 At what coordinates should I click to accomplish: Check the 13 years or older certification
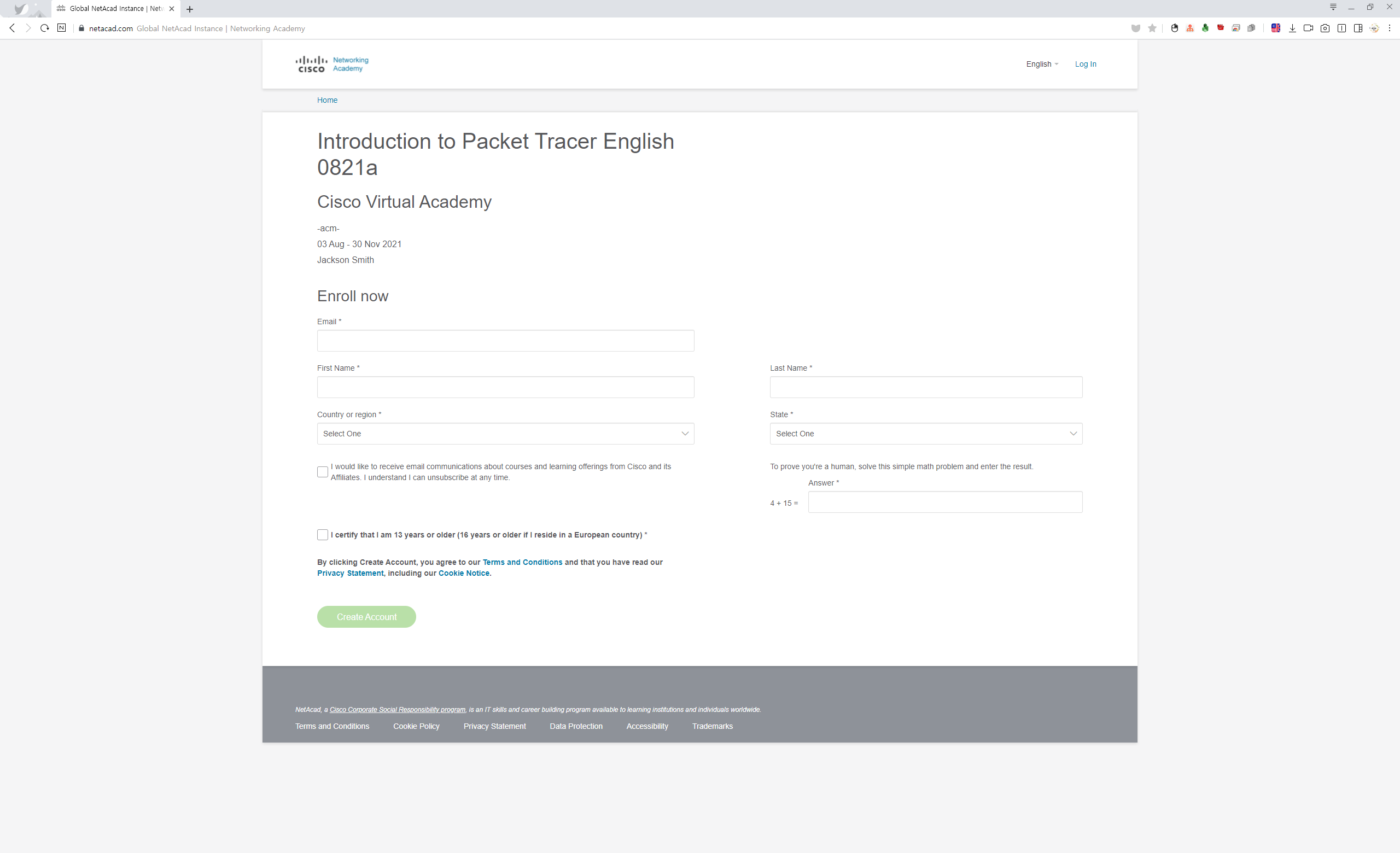322,535
